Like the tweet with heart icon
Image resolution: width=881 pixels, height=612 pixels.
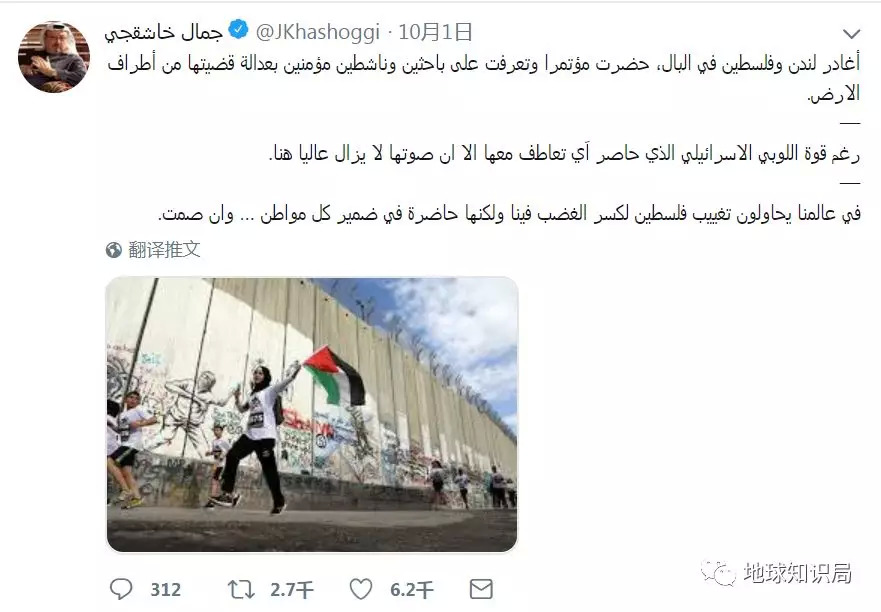tap(361, 590)
